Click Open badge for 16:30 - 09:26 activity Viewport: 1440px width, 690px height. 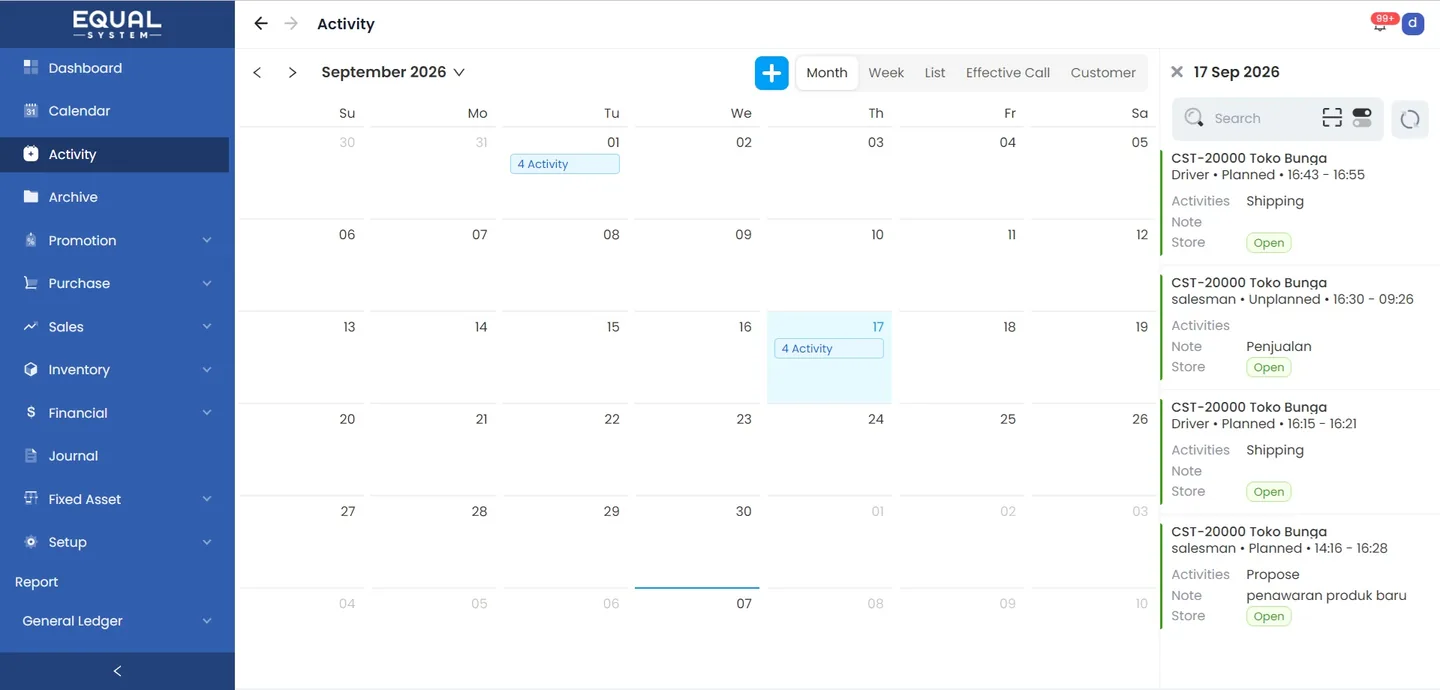click(1269, 367)
